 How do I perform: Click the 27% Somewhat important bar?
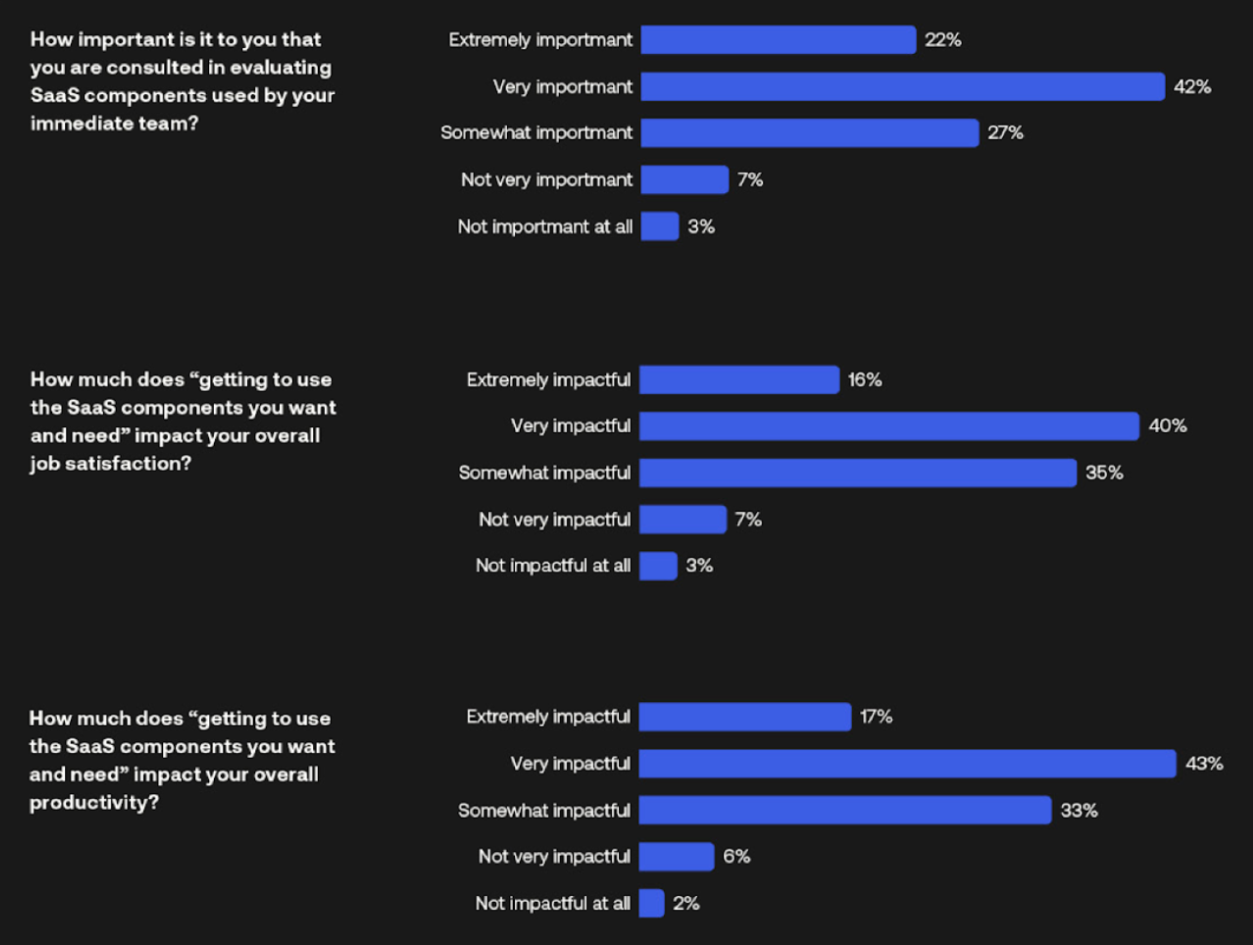[809, 133]
